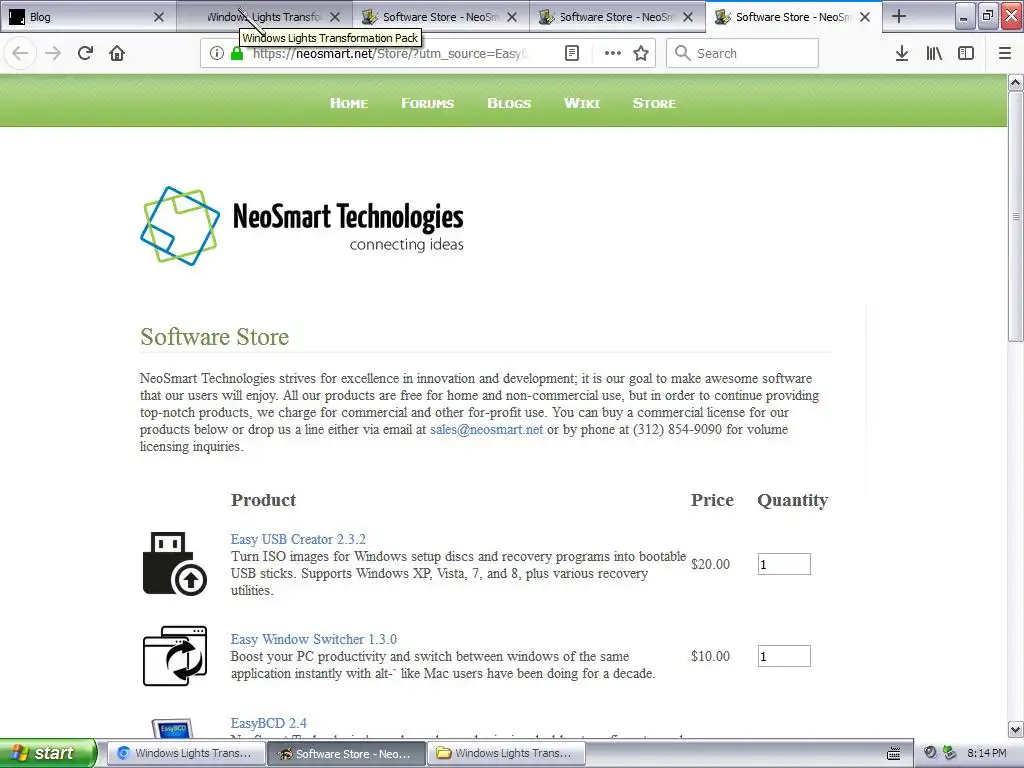1024x768 pixels.
Task: Open the Firefox home page
Action: 117,53
